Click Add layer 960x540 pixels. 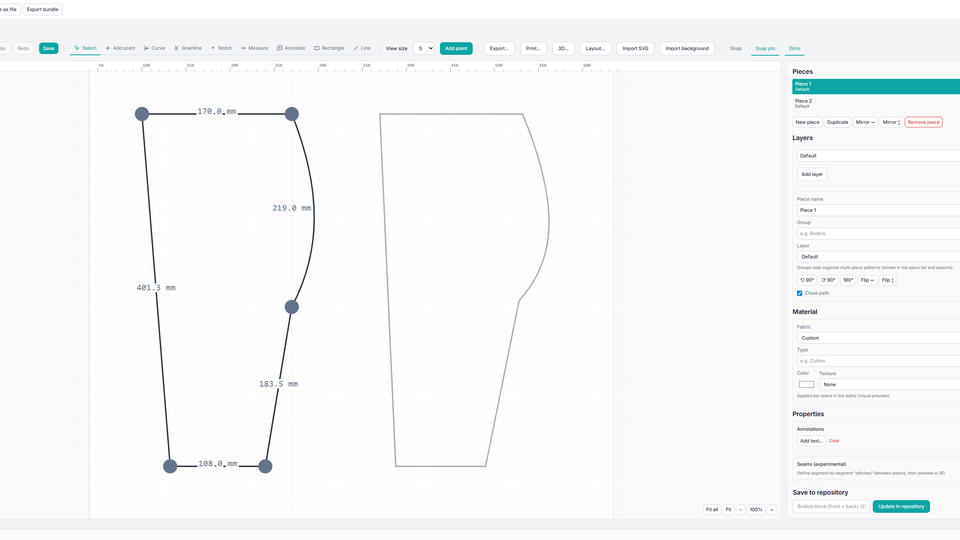[812, 174]
